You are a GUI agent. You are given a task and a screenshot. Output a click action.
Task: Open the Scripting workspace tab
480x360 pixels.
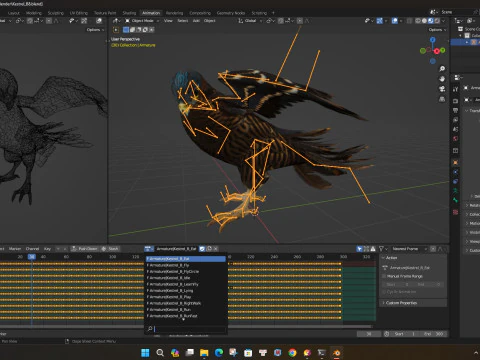click(x=259, y=13)
